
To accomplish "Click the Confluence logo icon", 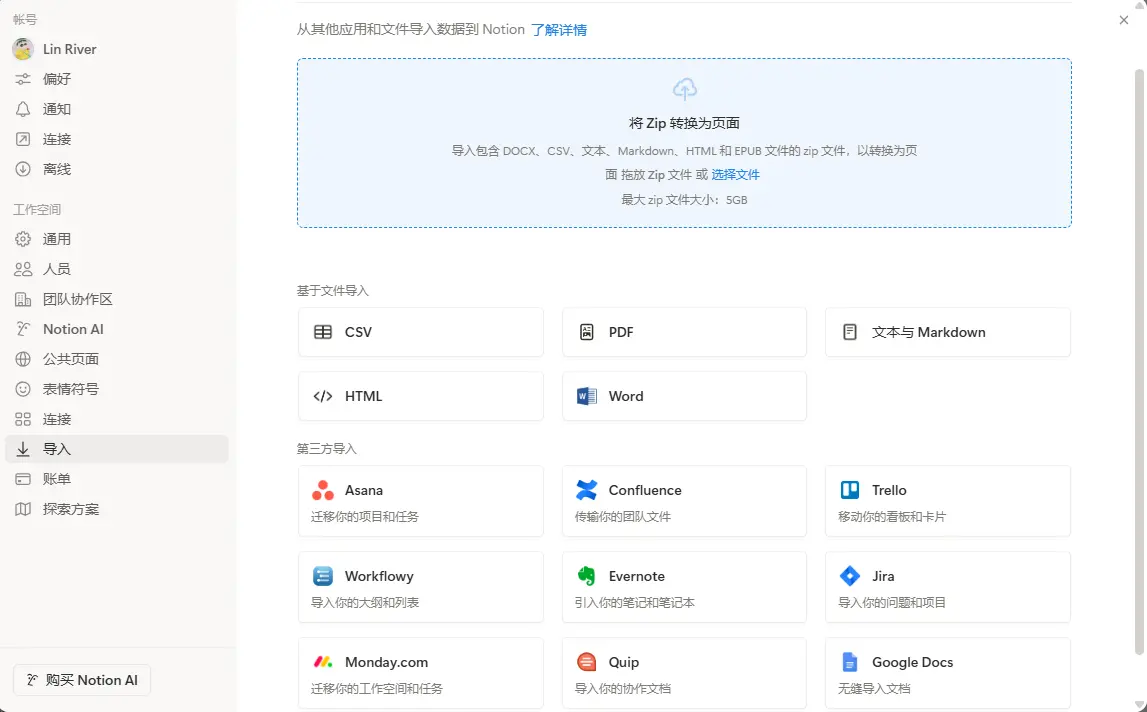I will (587, 490).
